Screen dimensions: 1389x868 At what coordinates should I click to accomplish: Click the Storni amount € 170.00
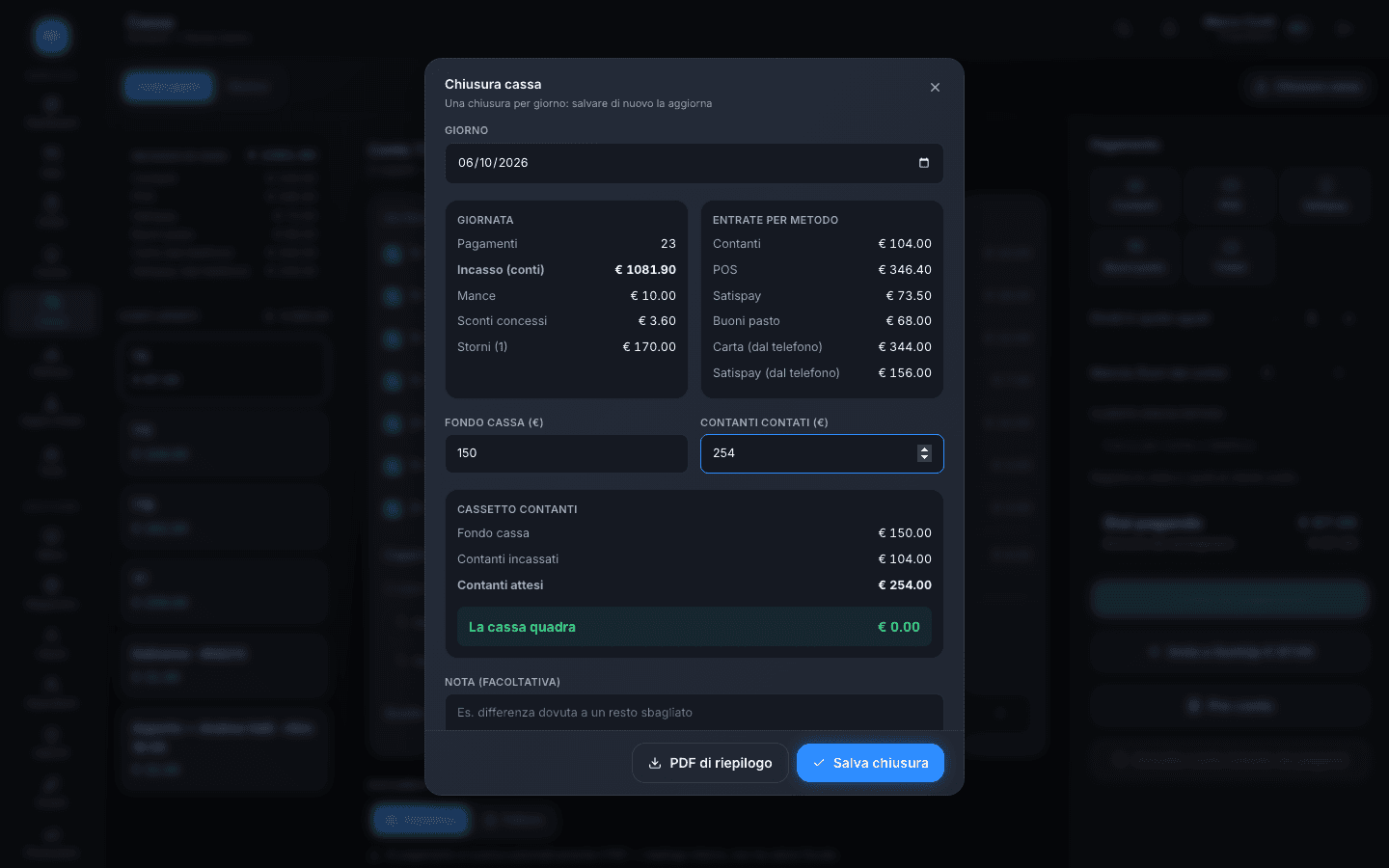coord(649,347)
